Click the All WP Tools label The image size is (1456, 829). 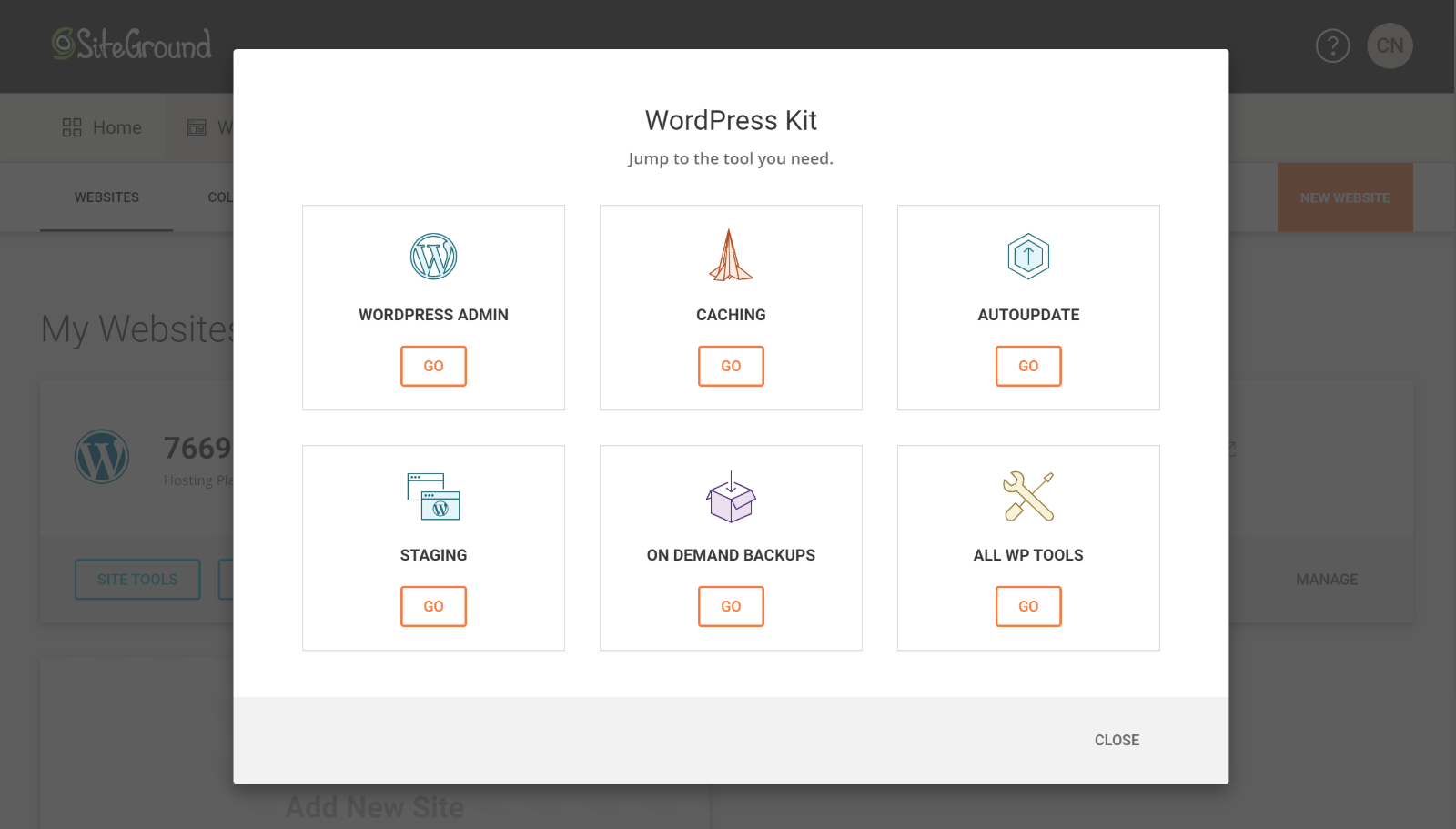click(x=1028, y=555)
